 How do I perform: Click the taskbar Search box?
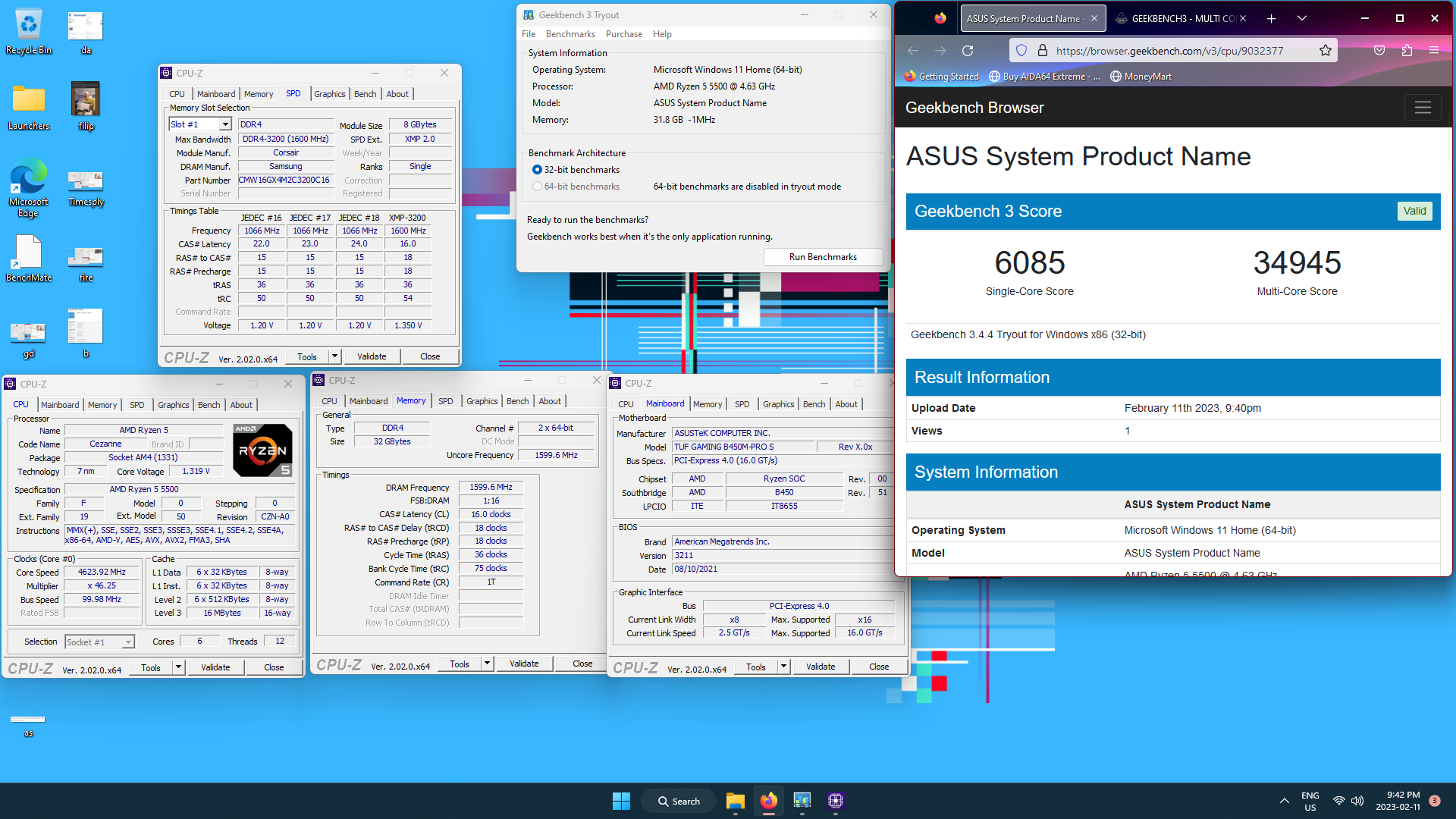pyautogui.click(x=679, y=801)
